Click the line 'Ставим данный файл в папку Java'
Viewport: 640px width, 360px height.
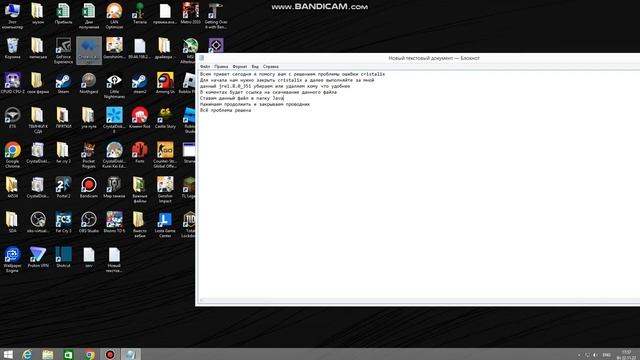tap(241, 98)
